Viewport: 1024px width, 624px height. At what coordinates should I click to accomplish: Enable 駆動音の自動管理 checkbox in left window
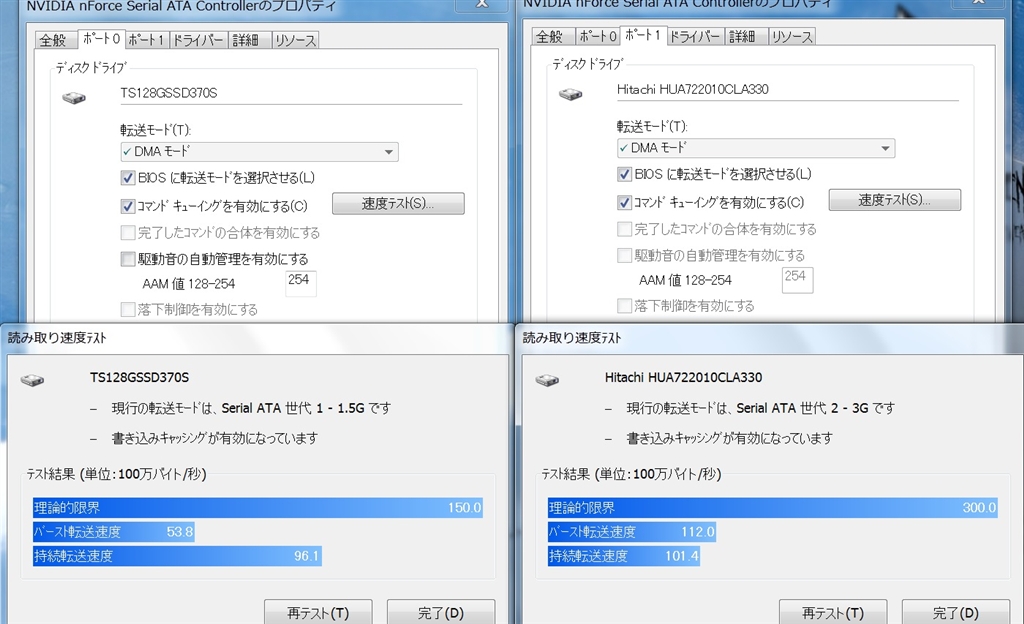(128, 259)
